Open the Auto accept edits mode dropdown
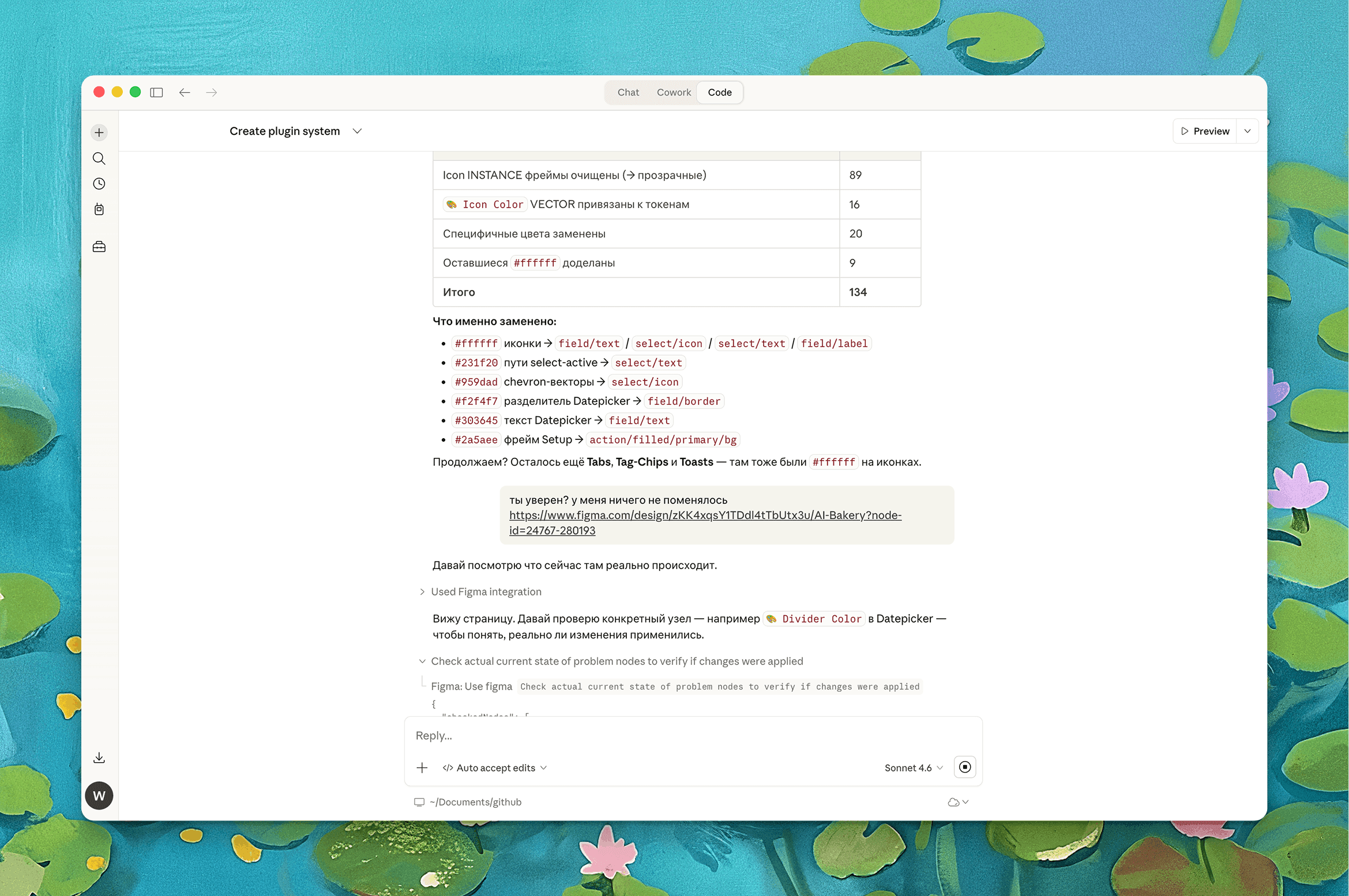1349x896 pixels. 495,767
